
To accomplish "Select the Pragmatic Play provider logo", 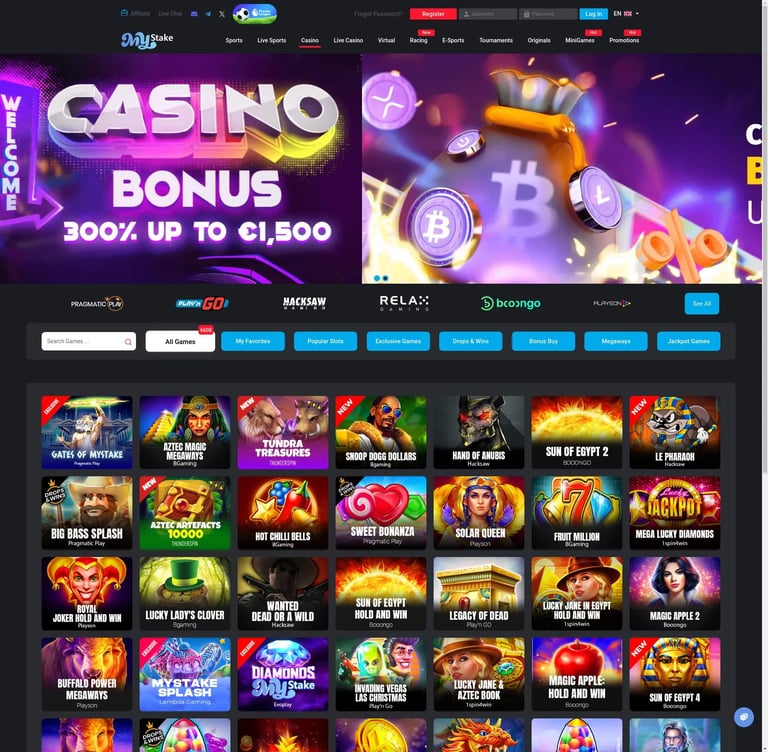I will click(x=97, y=304).
